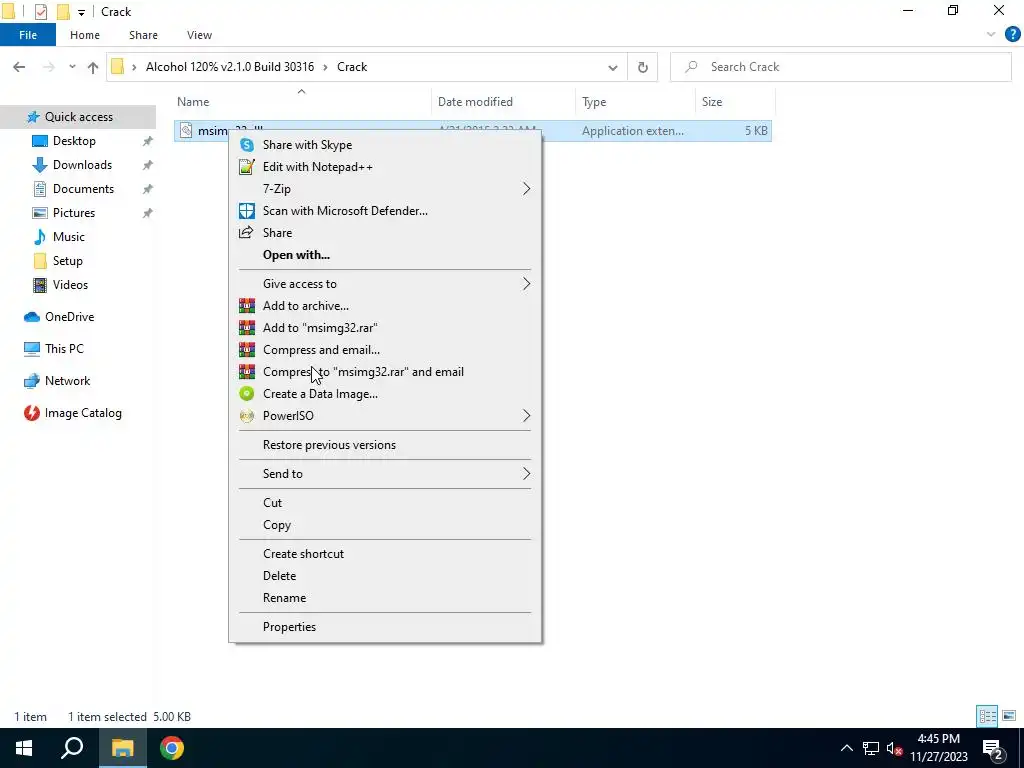Open notification center in system tray
The width and height of the screenshot is (1024, 768).
[993, 748]
